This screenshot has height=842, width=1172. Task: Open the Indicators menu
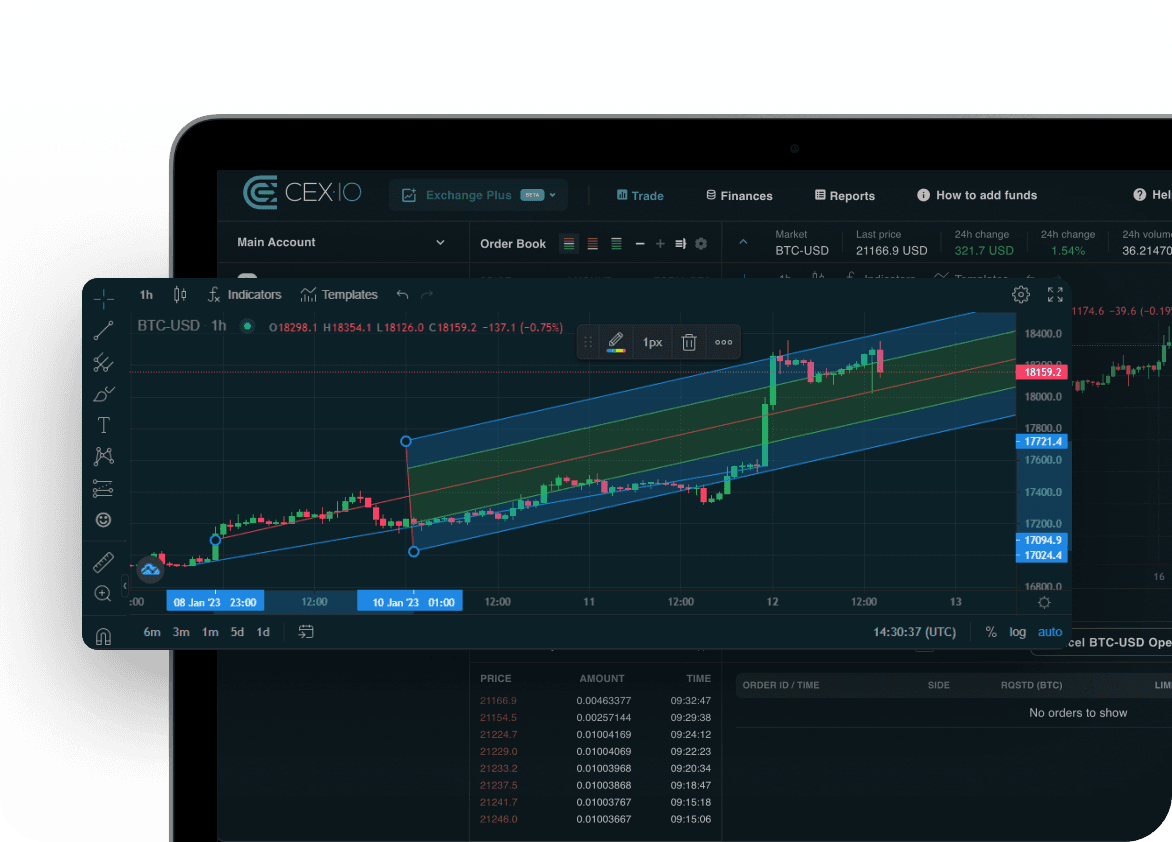coord(245,294)
